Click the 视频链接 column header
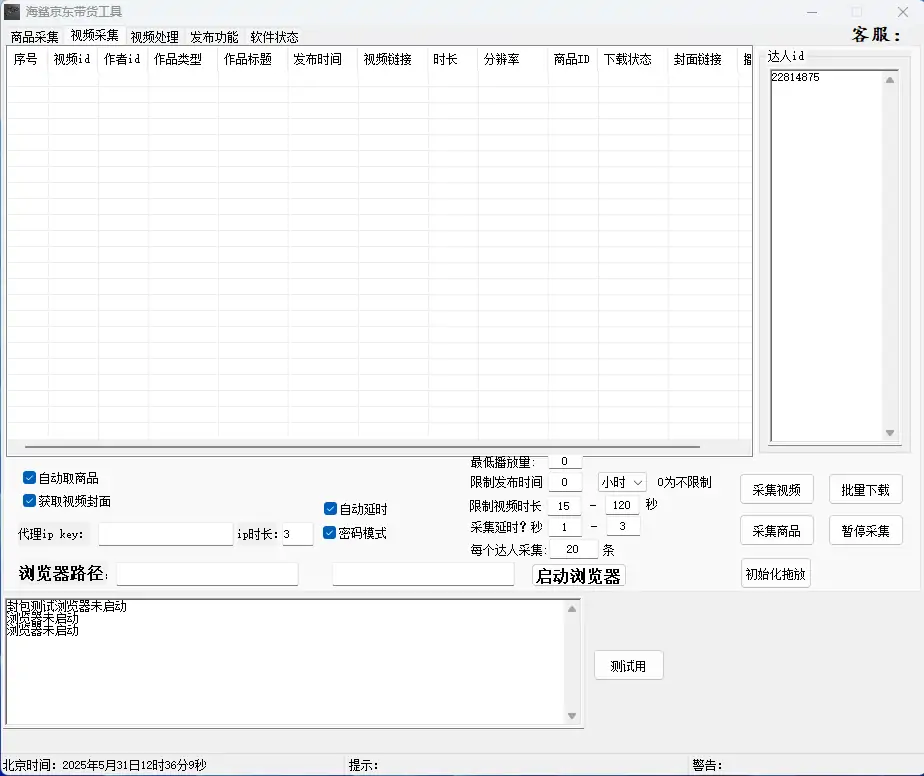This screenshot has width=924, height=776. tap(392, 60)
